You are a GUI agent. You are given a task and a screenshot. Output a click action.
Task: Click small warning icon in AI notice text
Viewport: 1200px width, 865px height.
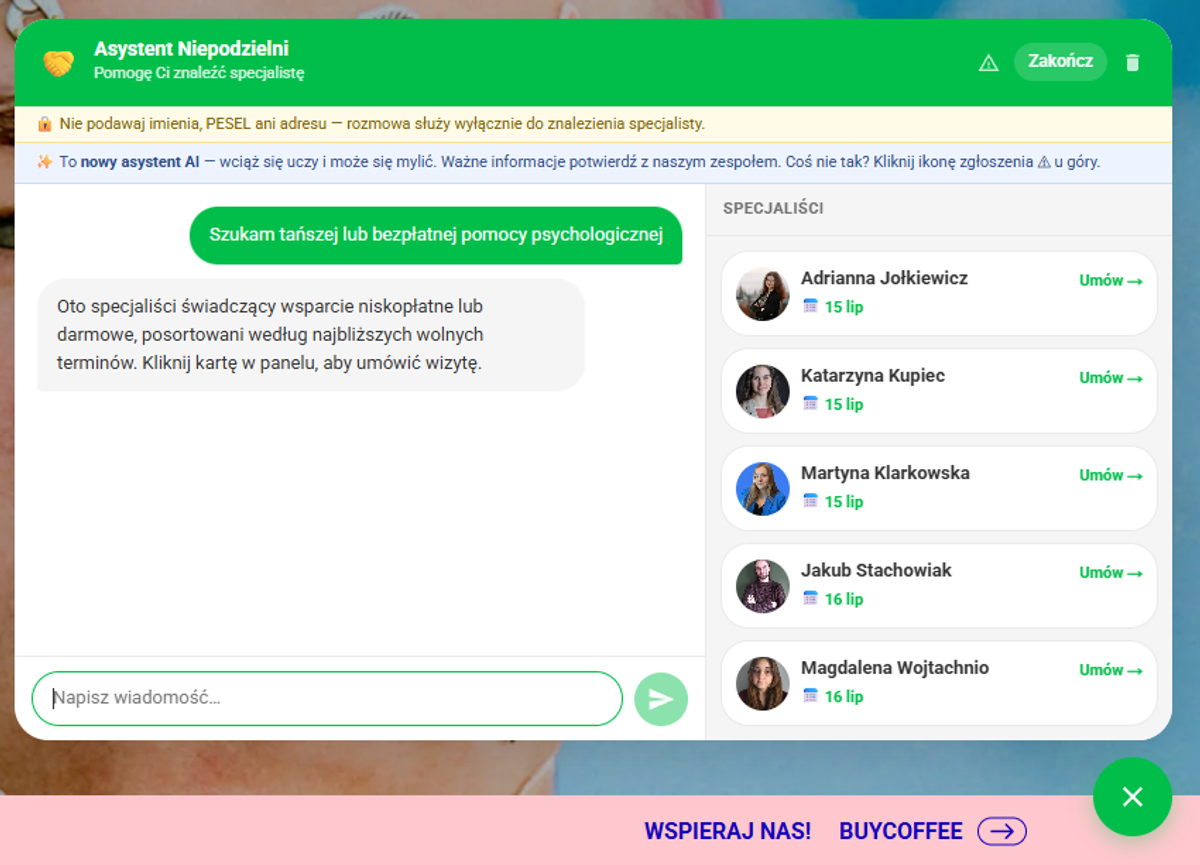1044,162
